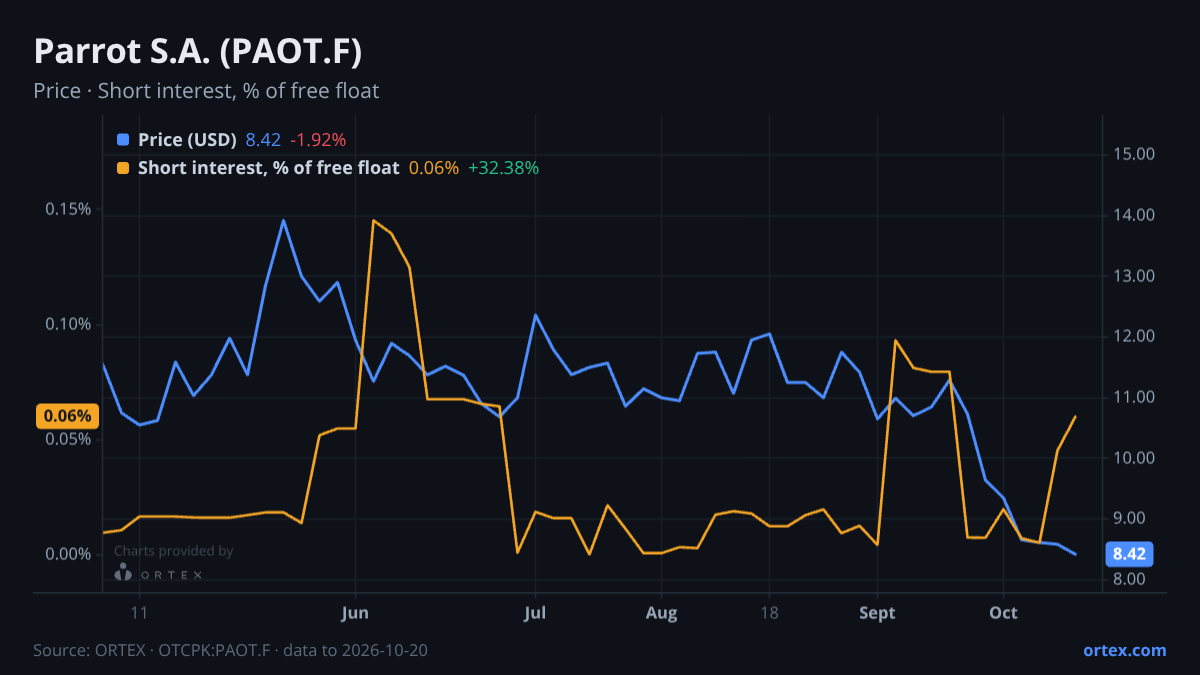Click the 10.00 right axis label
1200x675 pixels.
pos(1133,458)
